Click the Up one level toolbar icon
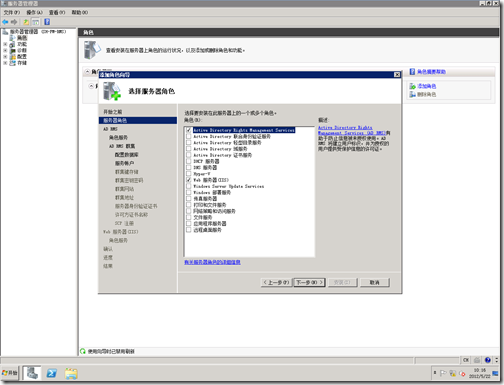Screen dimensions: 504x385 click(26, 22)
